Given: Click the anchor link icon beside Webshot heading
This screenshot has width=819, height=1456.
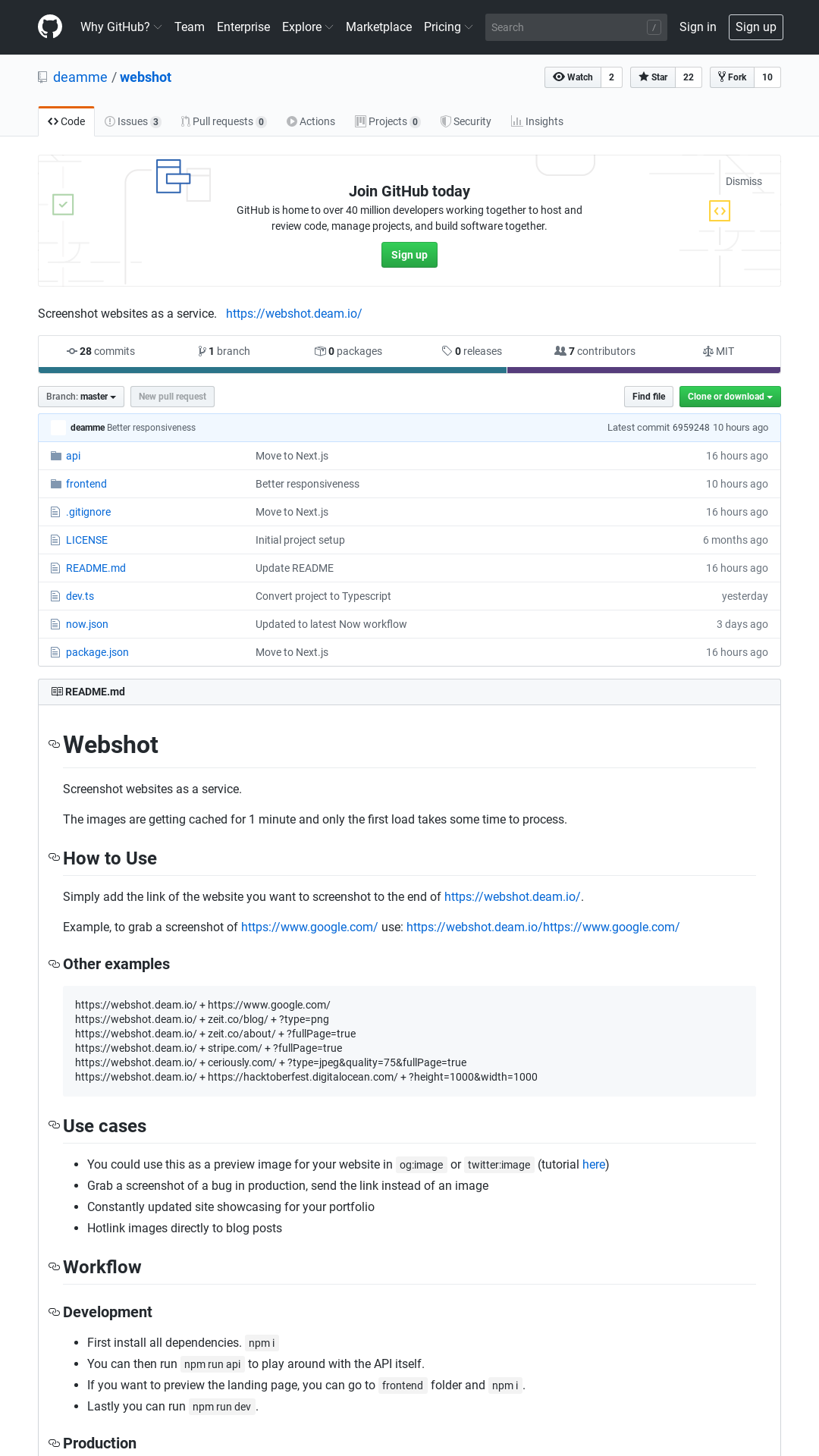Looking at the screenshot, I should (x=54, y=744).
